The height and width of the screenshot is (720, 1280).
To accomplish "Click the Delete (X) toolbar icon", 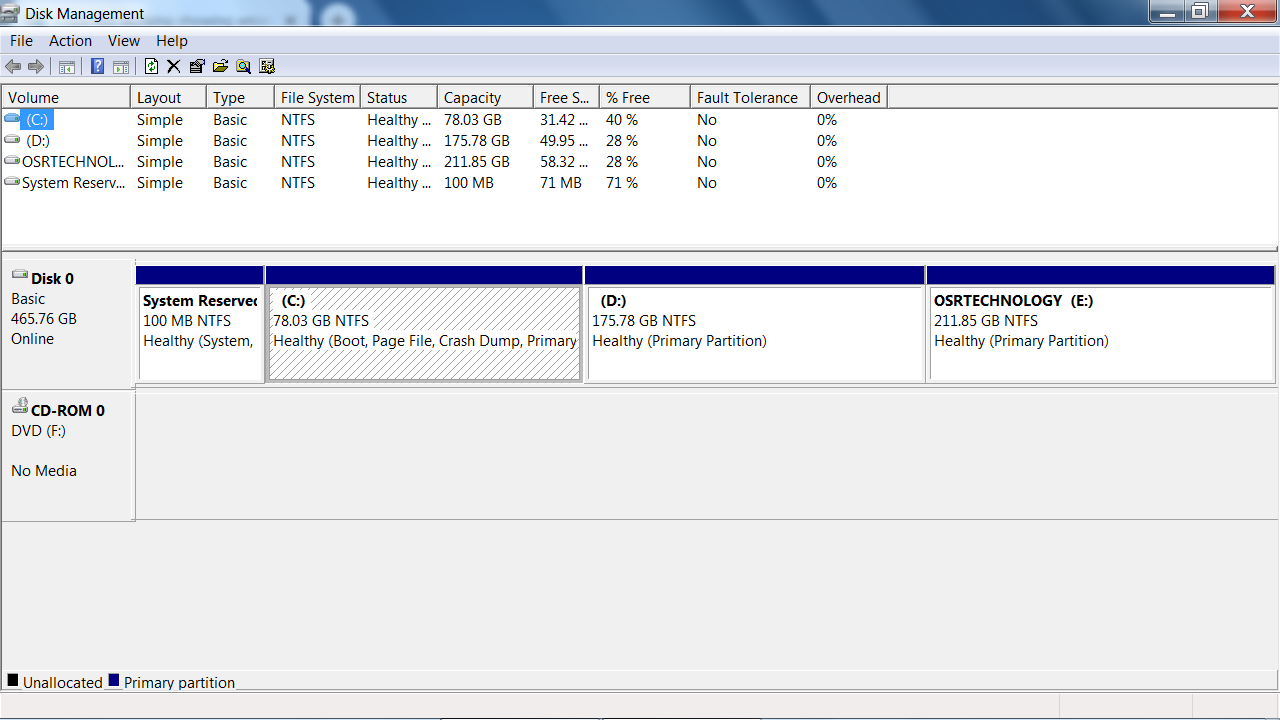I will (x=173, y=67).
